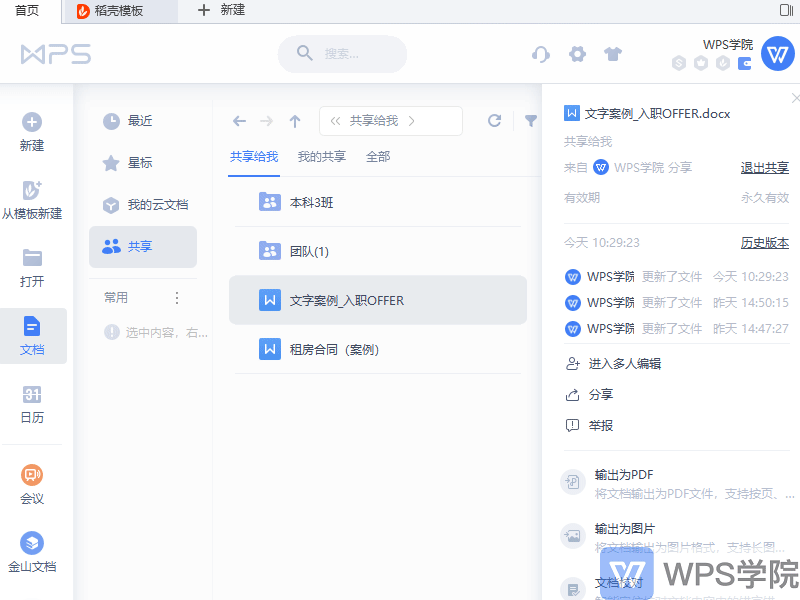Select the 全部 tab
Viewport: 800px width, 600px height.
[378, 157]
